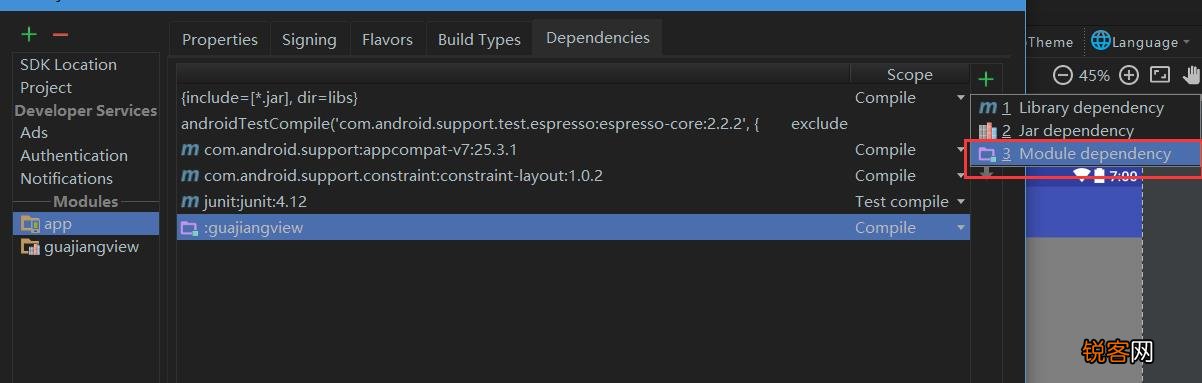Open Scope dropdown for appcompat-v7 row

(961, 150)
